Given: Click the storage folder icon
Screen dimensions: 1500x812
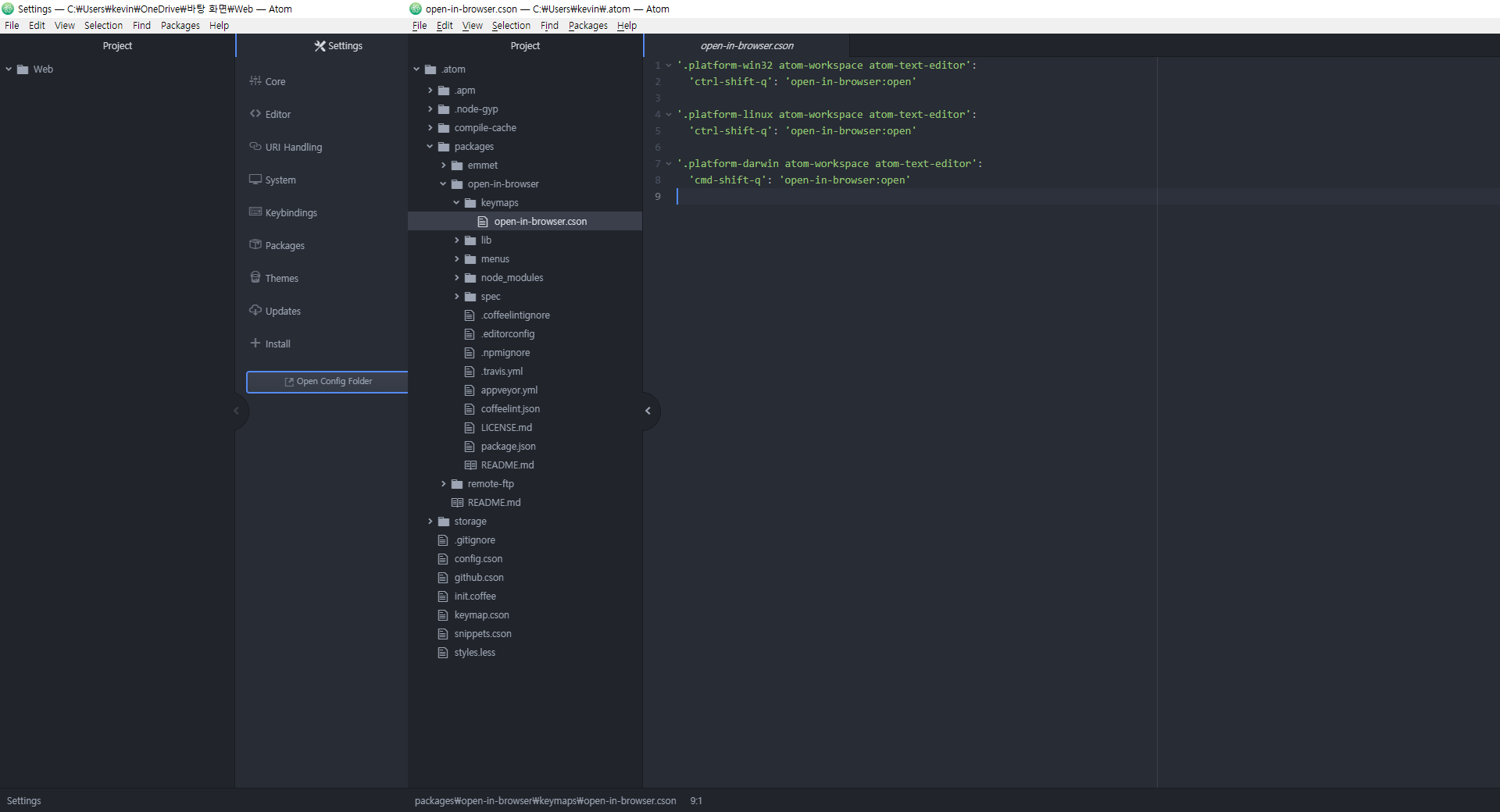Looking at the screenshot, I should [x=444, y=522].
